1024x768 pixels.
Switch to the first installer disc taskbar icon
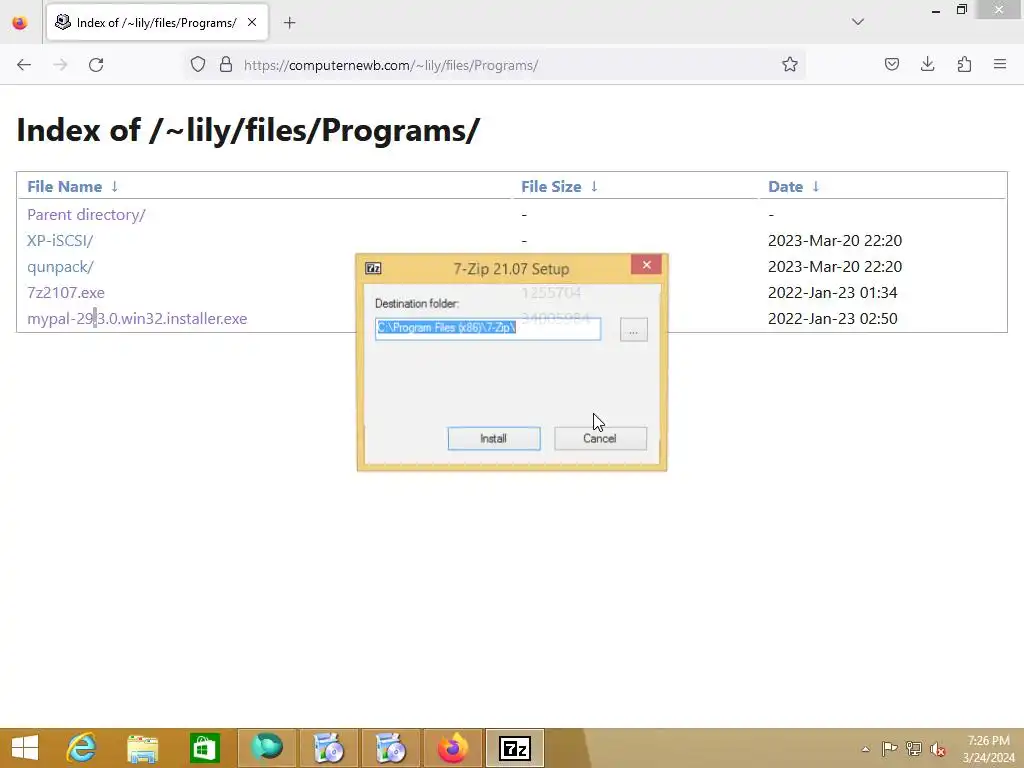pyautogui.click(x=328, y=748)
